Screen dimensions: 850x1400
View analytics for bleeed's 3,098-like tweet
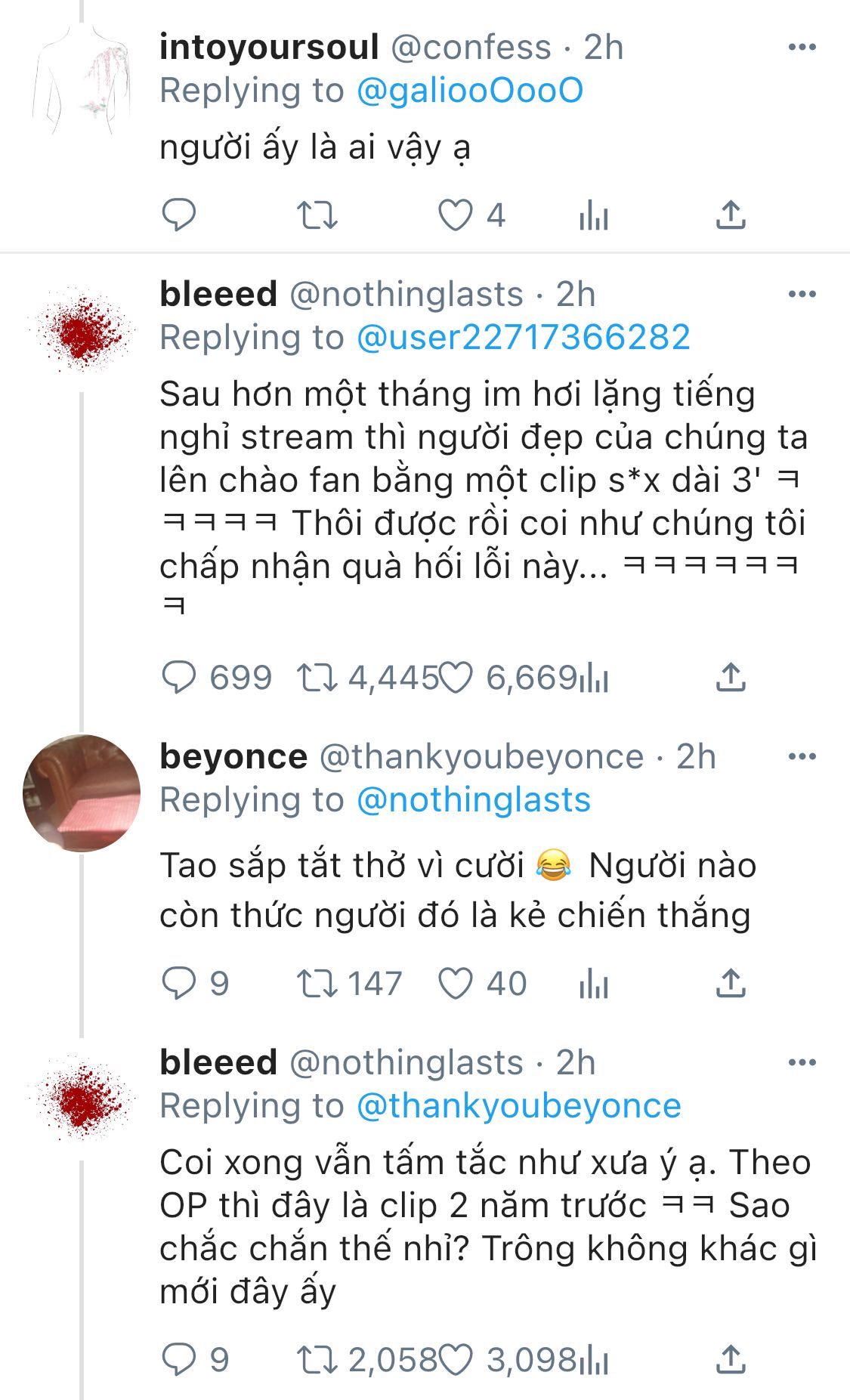tap(594, 1361)
